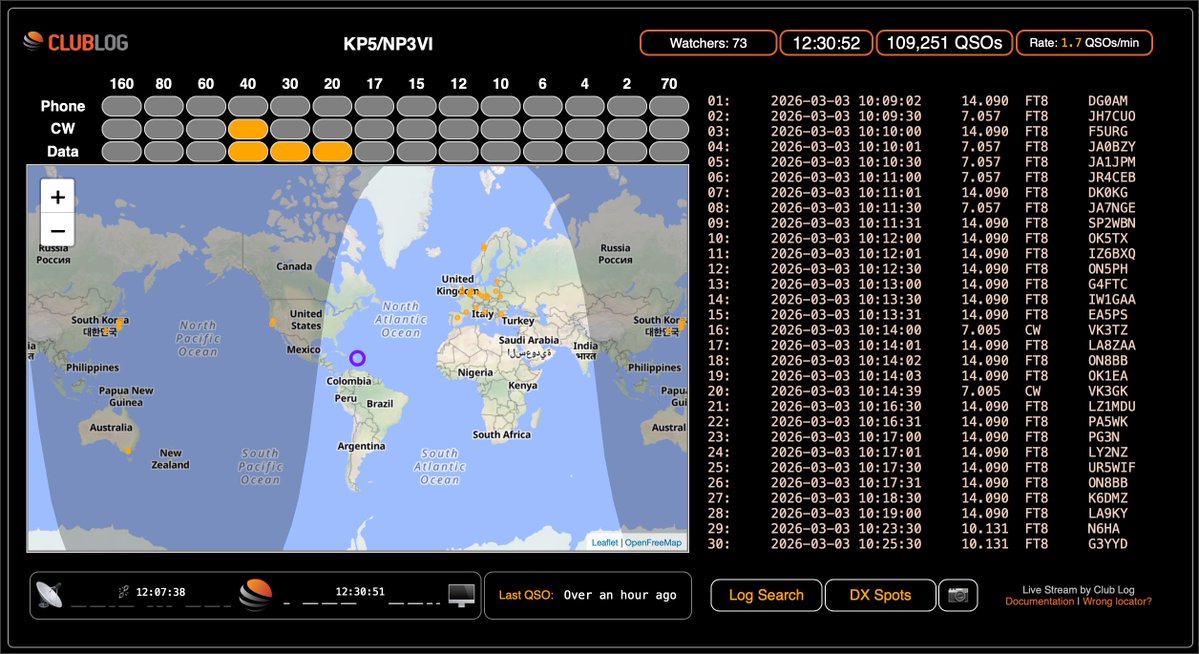
Task: Click the Phone mode row label
Action: pyautogui.click(x=63, y=106)
